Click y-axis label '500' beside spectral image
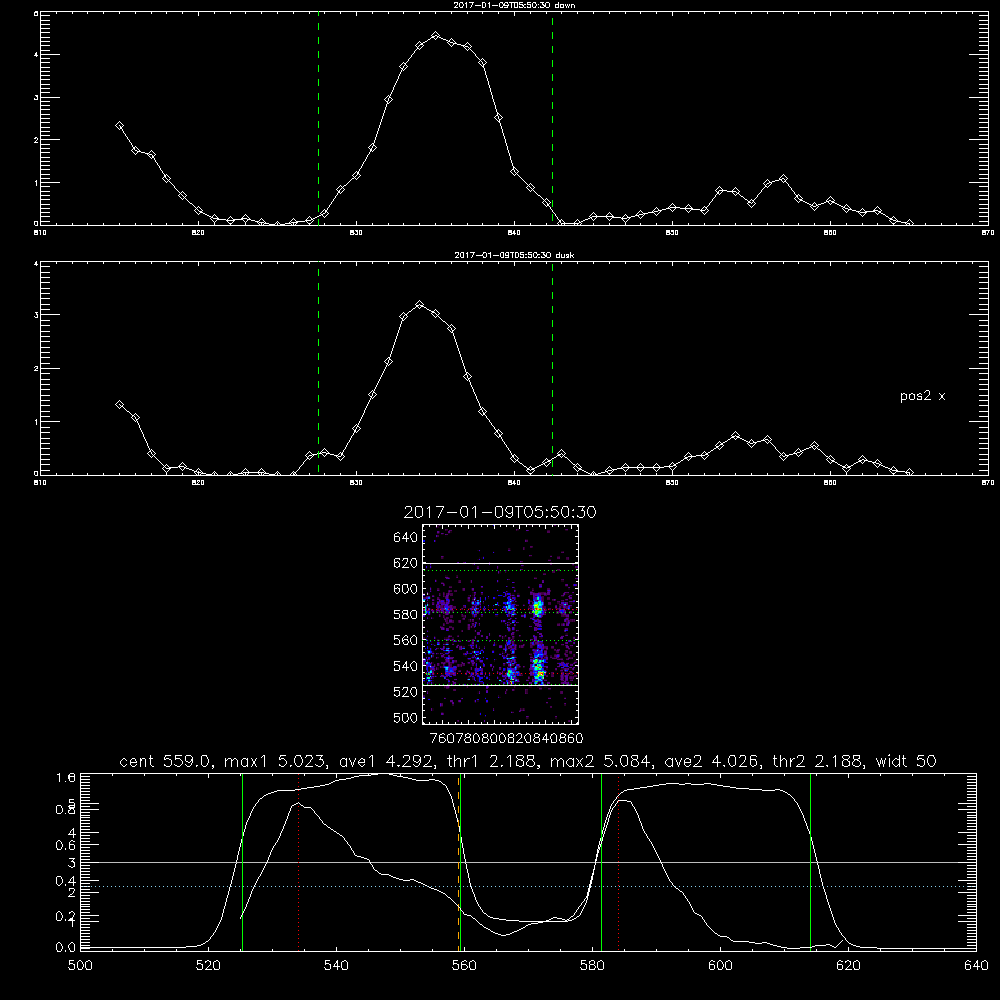Viewport: 1000px width, 1000px height. pyautogui.click(x=405, y=717)
